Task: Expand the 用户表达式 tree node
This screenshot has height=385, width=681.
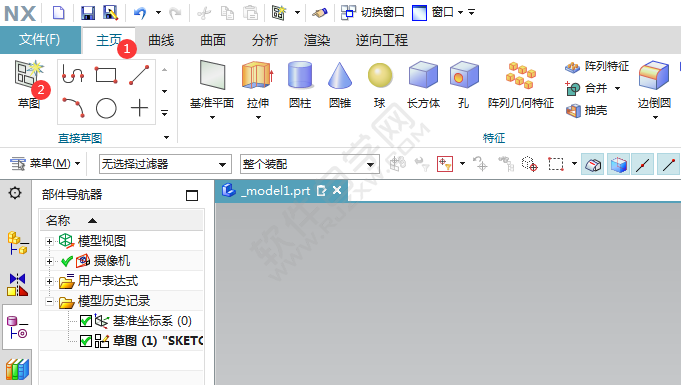Action: click(x=50, y=281)
